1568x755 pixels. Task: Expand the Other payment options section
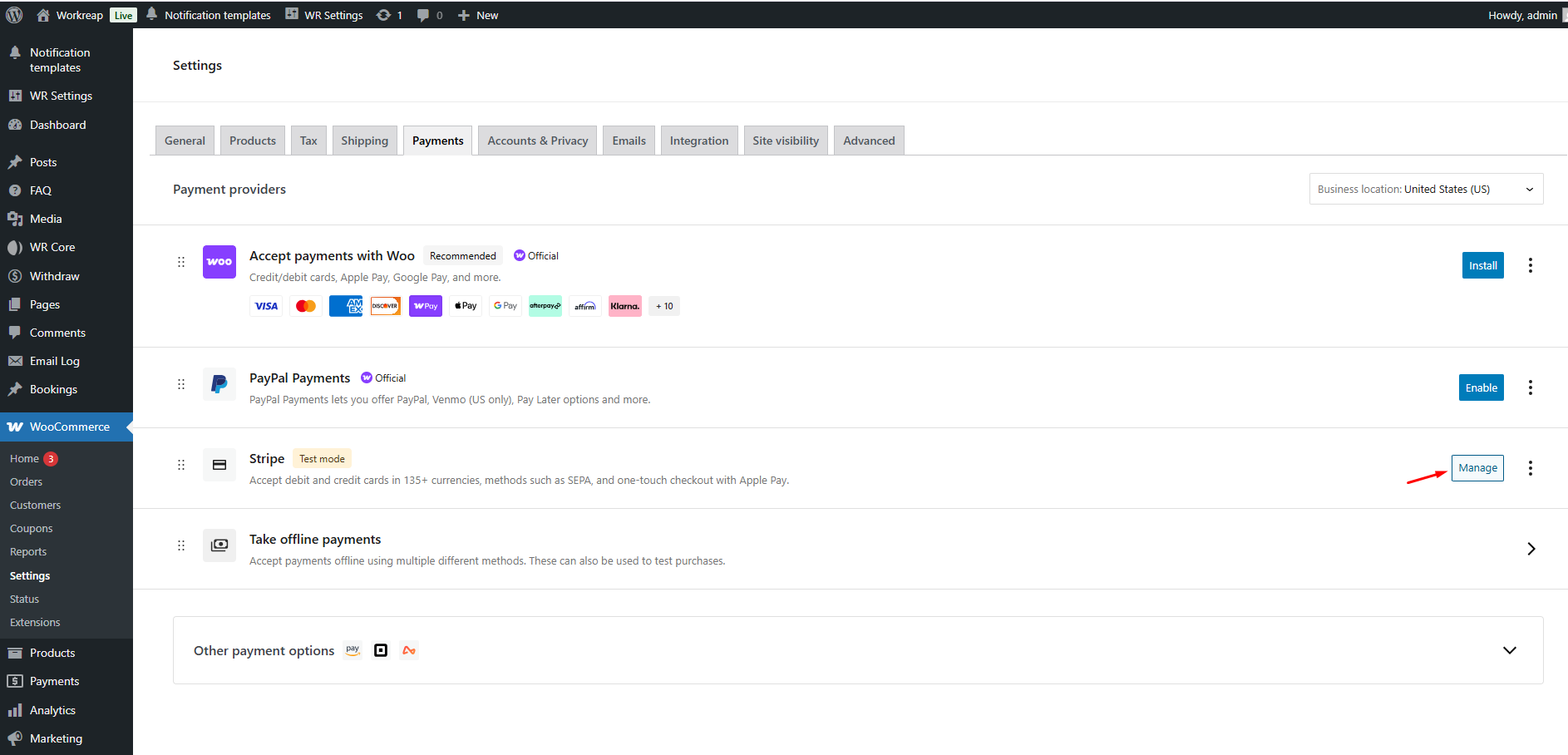pyautogui.click(x=1509, y=650)
